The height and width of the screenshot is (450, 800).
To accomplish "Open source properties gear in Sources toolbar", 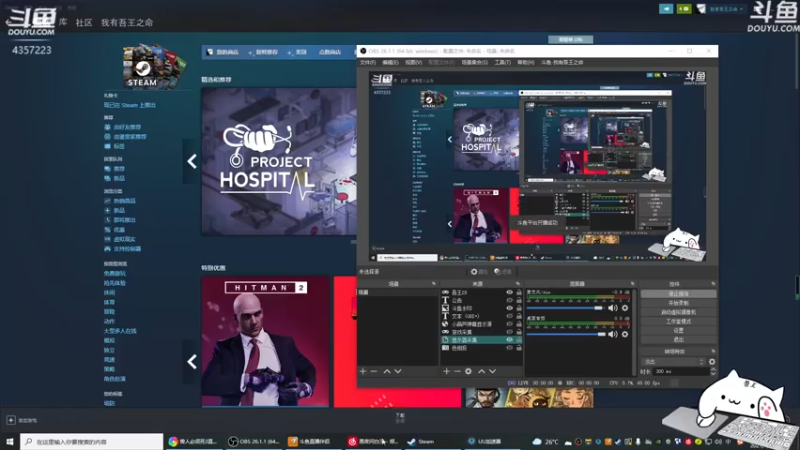I will 468,371.
